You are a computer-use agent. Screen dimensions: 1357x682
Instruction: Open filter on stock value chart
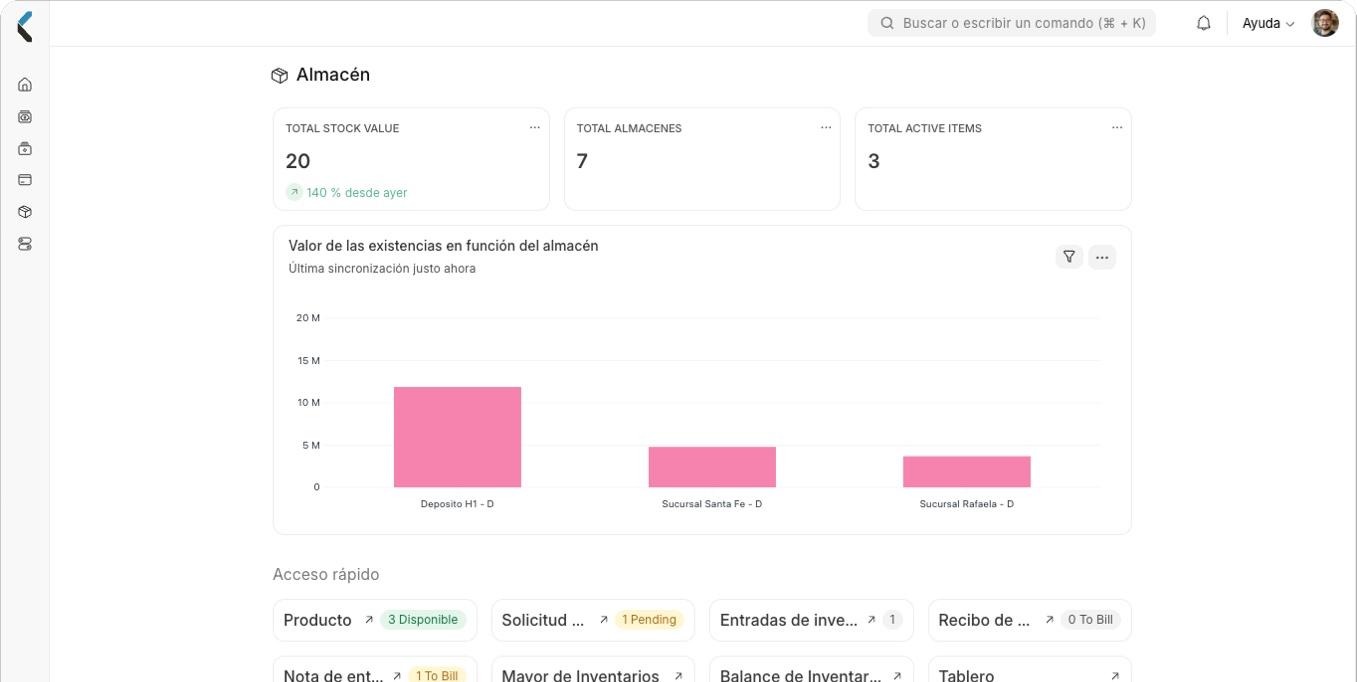tap(1069, 257)
